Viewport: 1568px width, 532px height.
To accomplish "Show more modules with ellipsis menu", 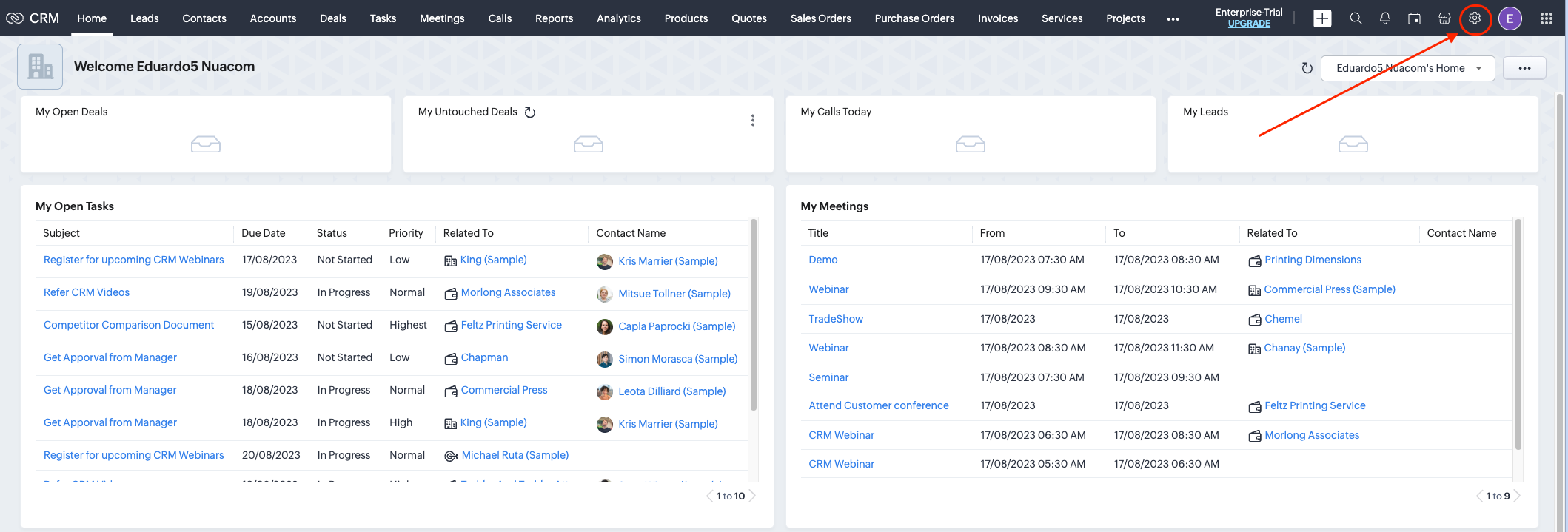I will [1173, 19].
